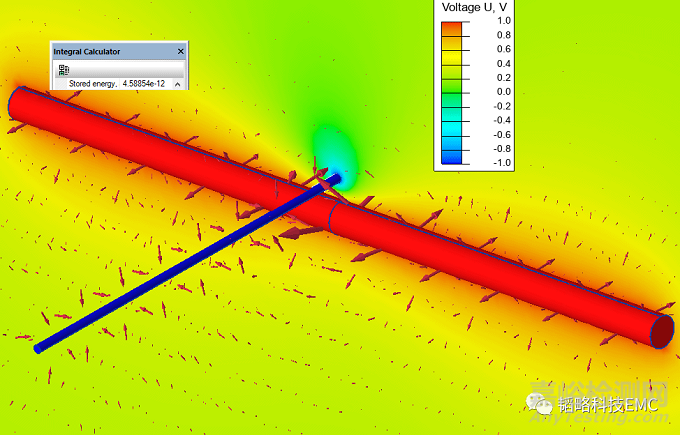Click the 1.0 label on voltage legend
This screenshot has width=680, height=435.
[503, 20]
